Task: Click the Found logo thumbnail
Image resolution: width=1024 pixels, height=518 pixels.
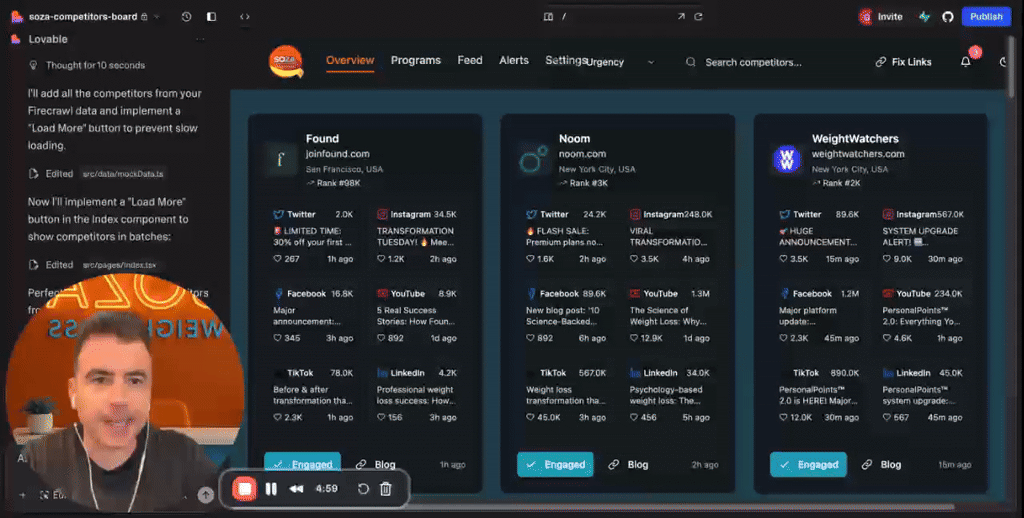Action: [x=281, y=159]
